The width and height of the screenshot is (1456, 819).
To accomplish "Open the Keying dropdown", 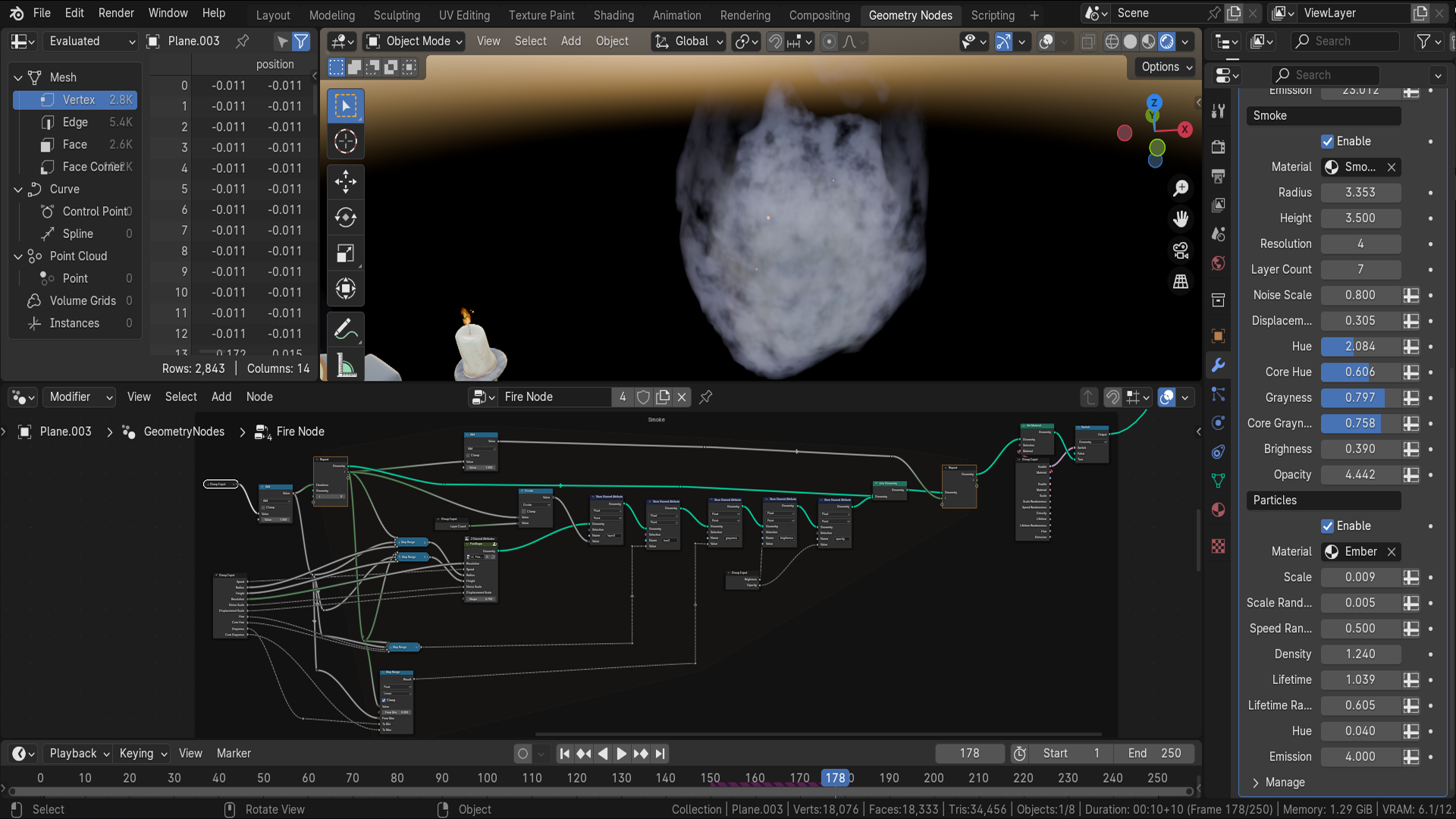I will (143, 754).
